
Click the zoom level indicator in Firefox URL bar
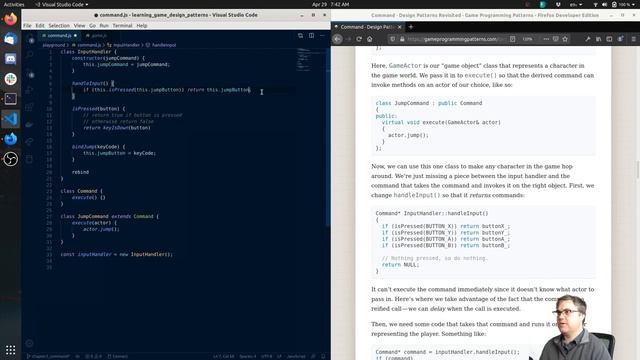pyautogui.click(x=527, y=39)
